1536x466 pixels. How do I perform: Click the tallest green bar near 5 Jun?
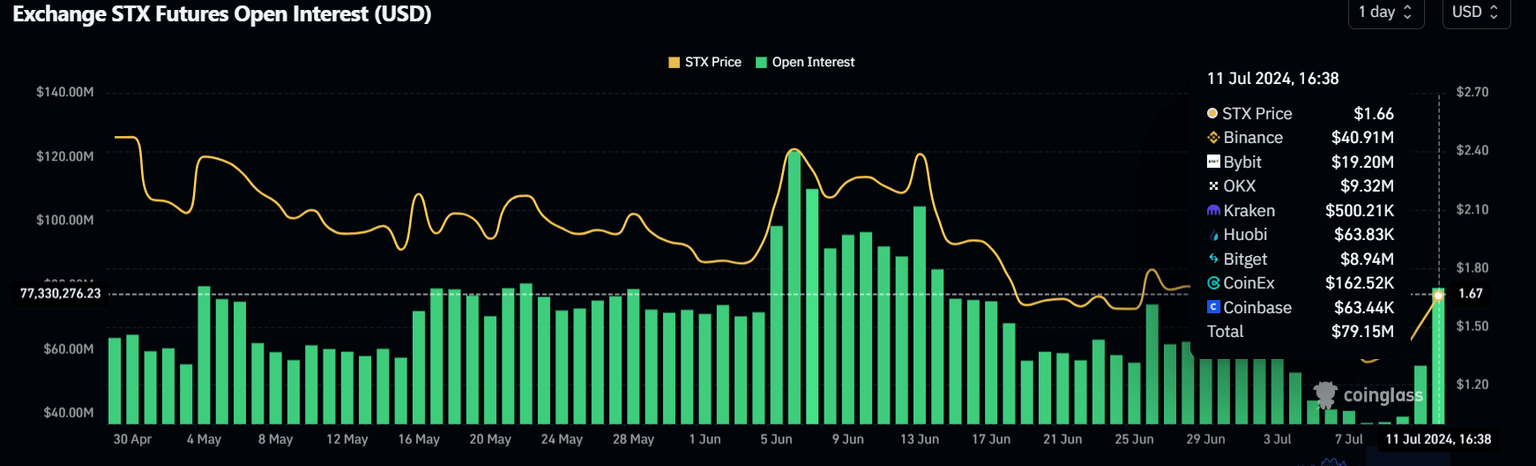794,286
